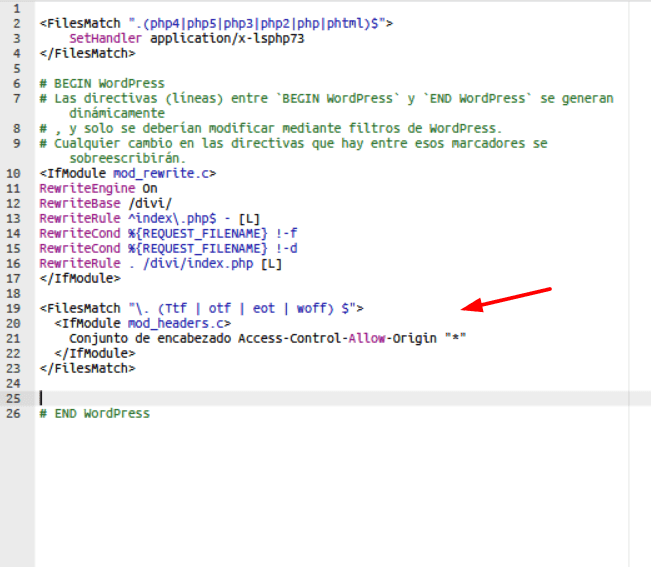
Task: Click the indented '</IfModule>' on line 22
Action: 95,353
